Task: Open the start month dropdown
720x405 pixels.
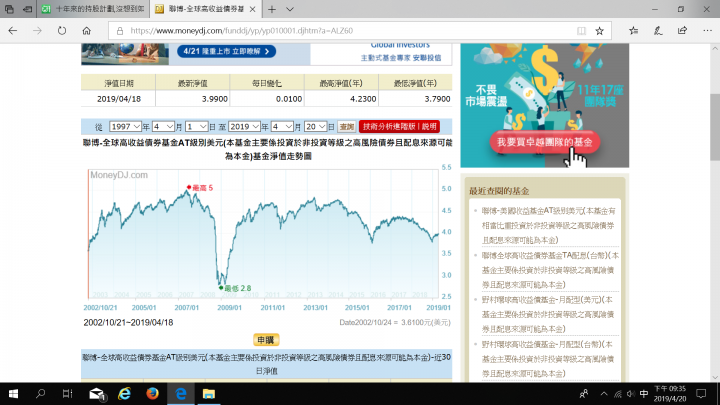Action: tap(163, 126)
